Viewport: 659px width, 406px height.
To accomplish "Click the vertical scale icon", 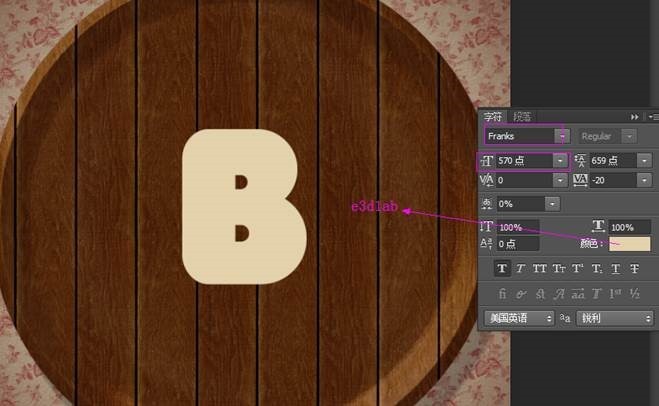I will [x=486, y=227].
